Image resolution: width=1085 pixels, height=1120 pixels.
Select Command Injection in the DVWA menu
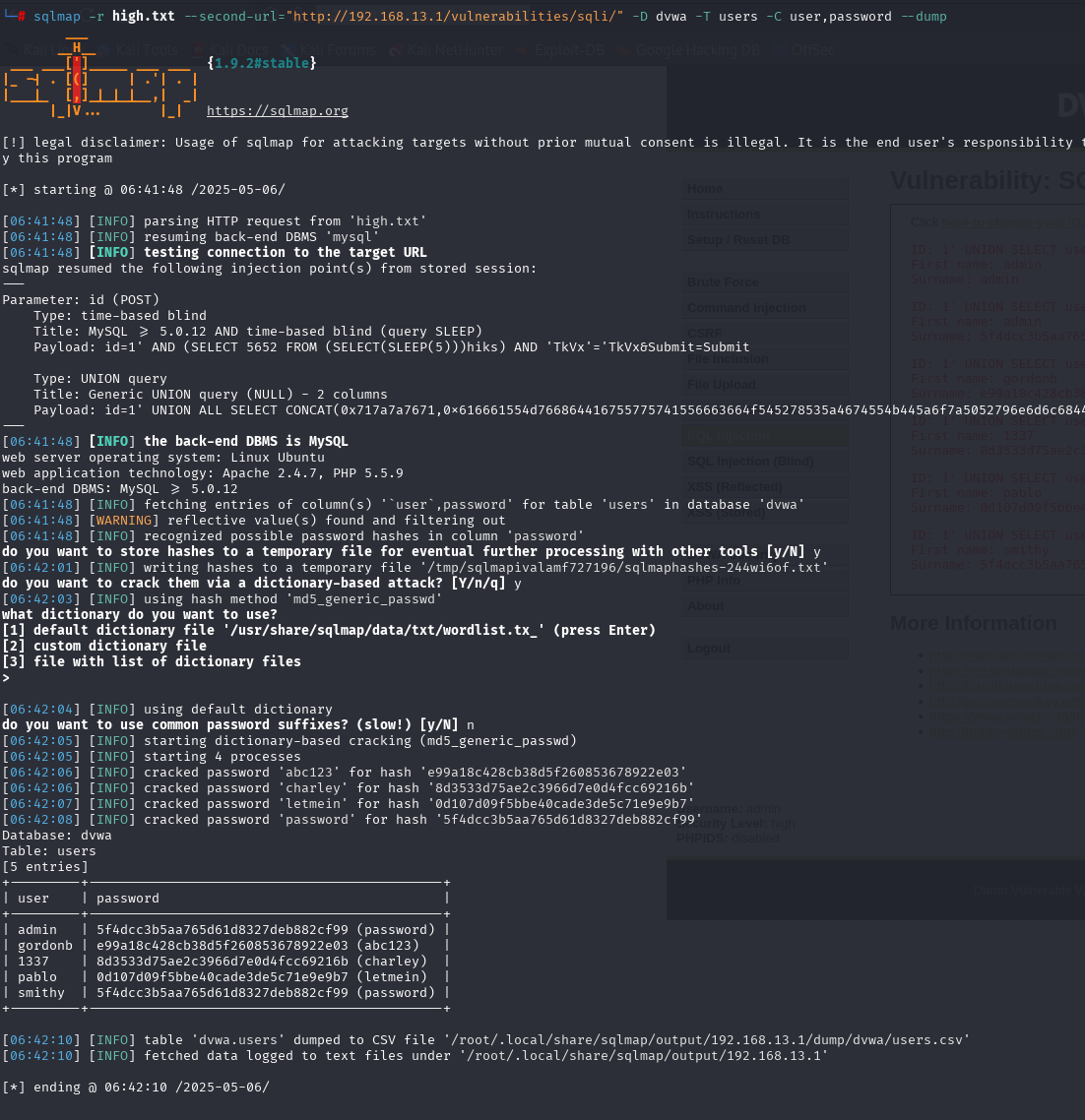click(765, 308)
